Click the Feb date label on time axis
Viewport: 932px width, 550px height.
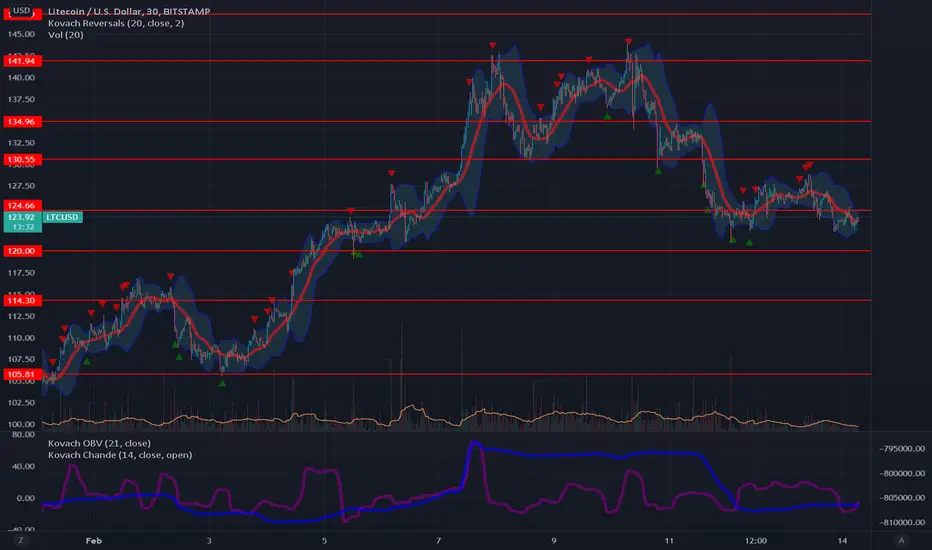[x=94, y=540]
